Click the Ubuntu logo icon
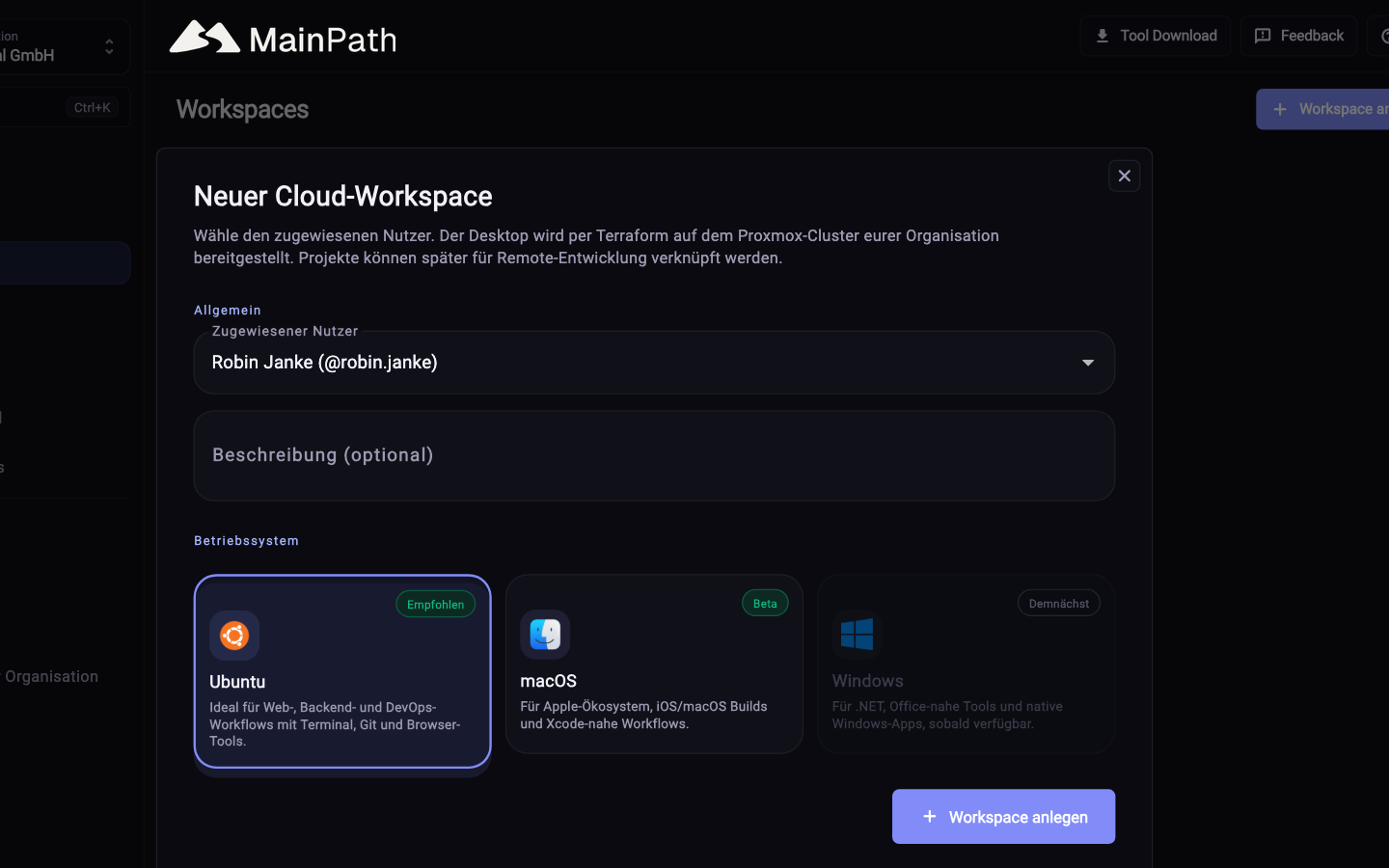The width and height of the screenshot is (1389, 868). click(x=234, y=636)
